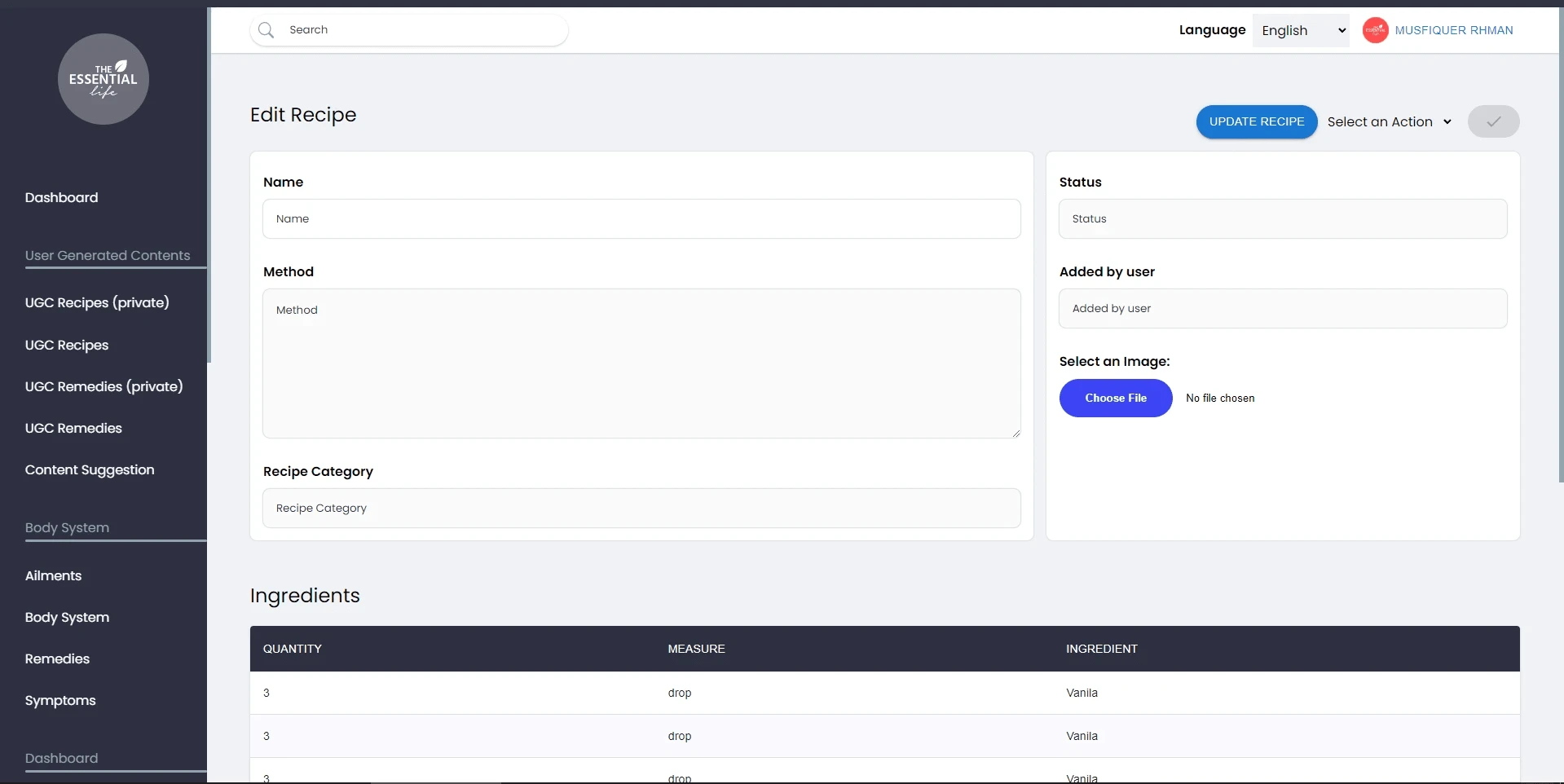Click the checkmark confirm action button
1564x784 pixels.
point(1493,121)
